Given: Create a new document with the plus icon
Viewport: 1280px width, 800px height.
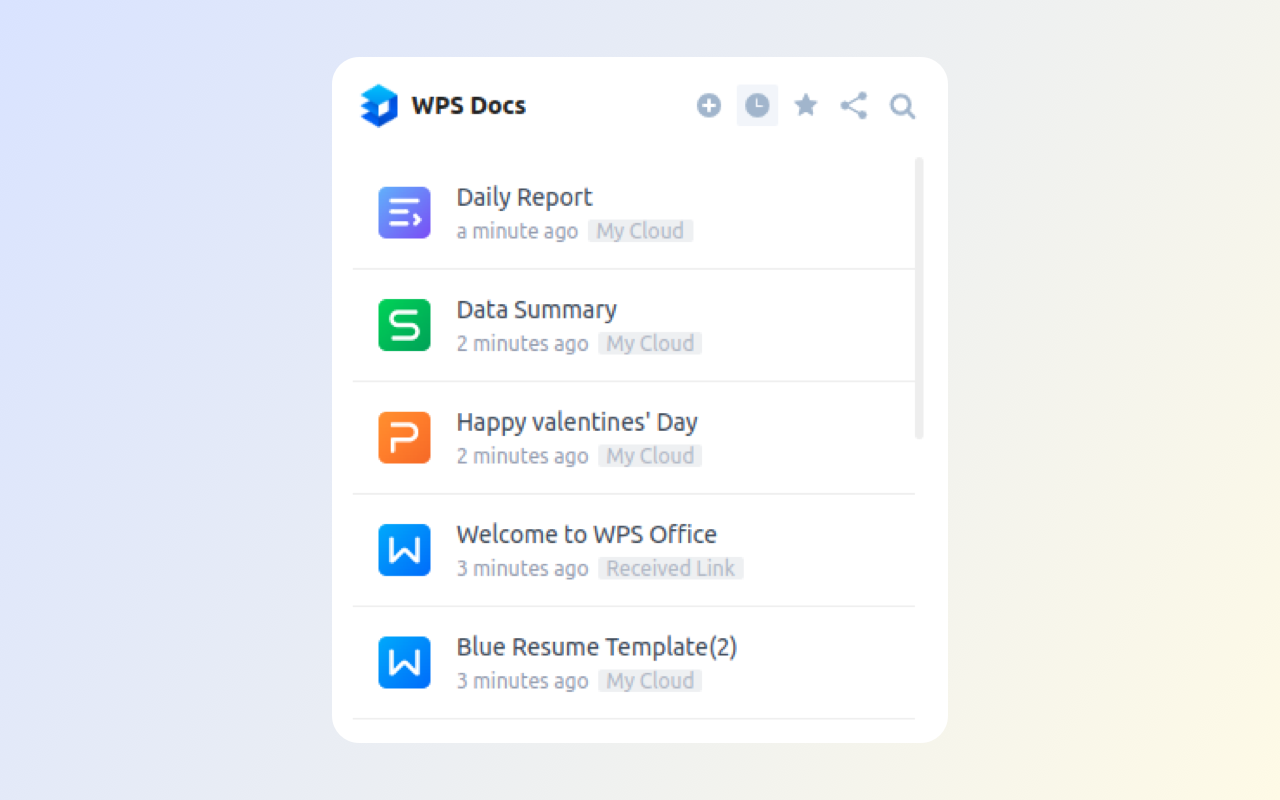Looking at the screenshot, I should point(709,106).
